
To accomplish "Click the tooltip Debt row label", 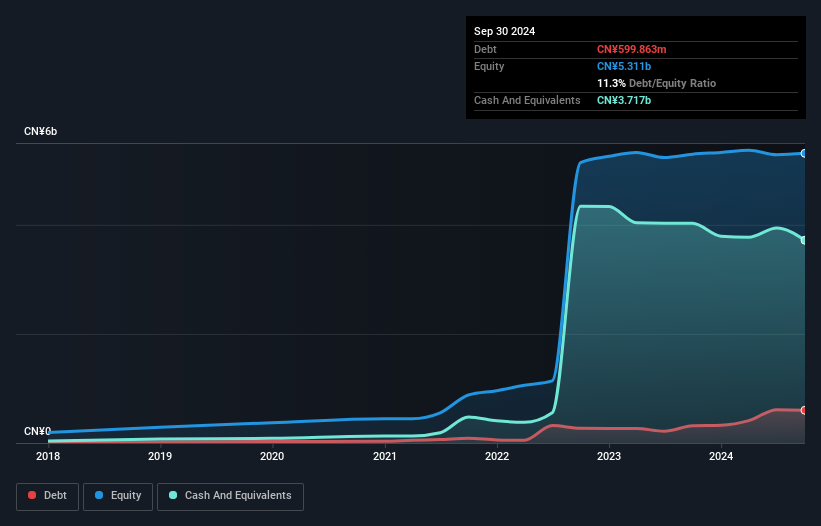I will (x=485, y=49).
